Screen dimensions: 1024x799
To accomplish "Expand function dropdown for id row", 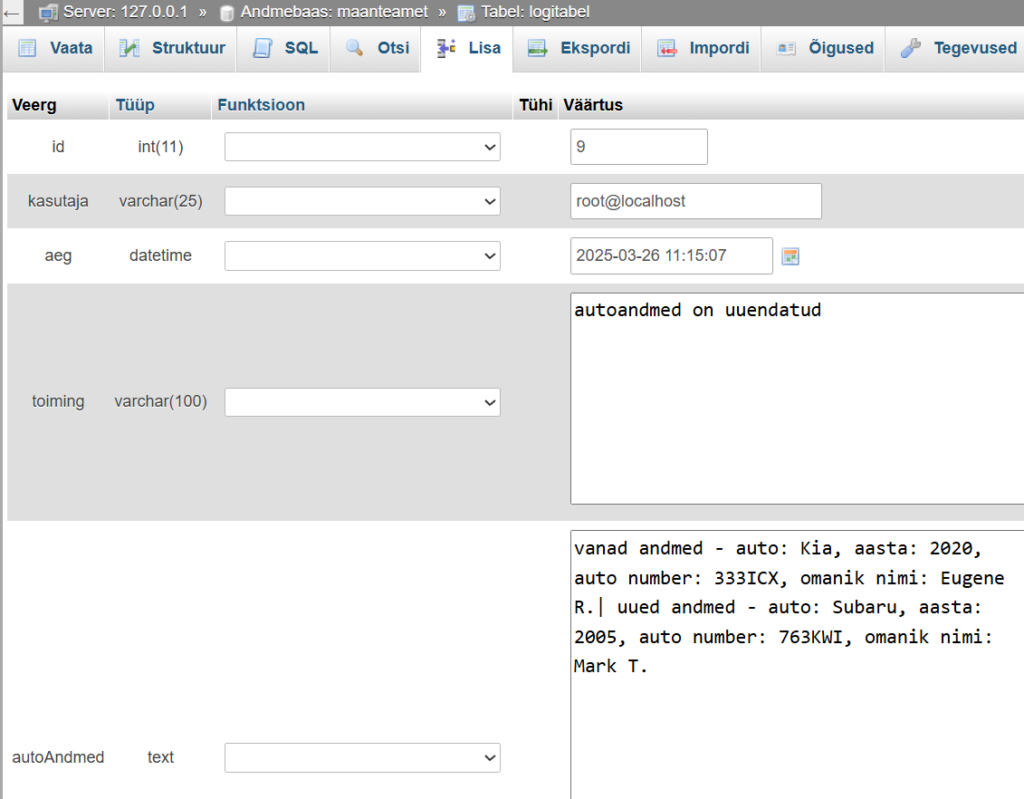I will pos(362,147).
